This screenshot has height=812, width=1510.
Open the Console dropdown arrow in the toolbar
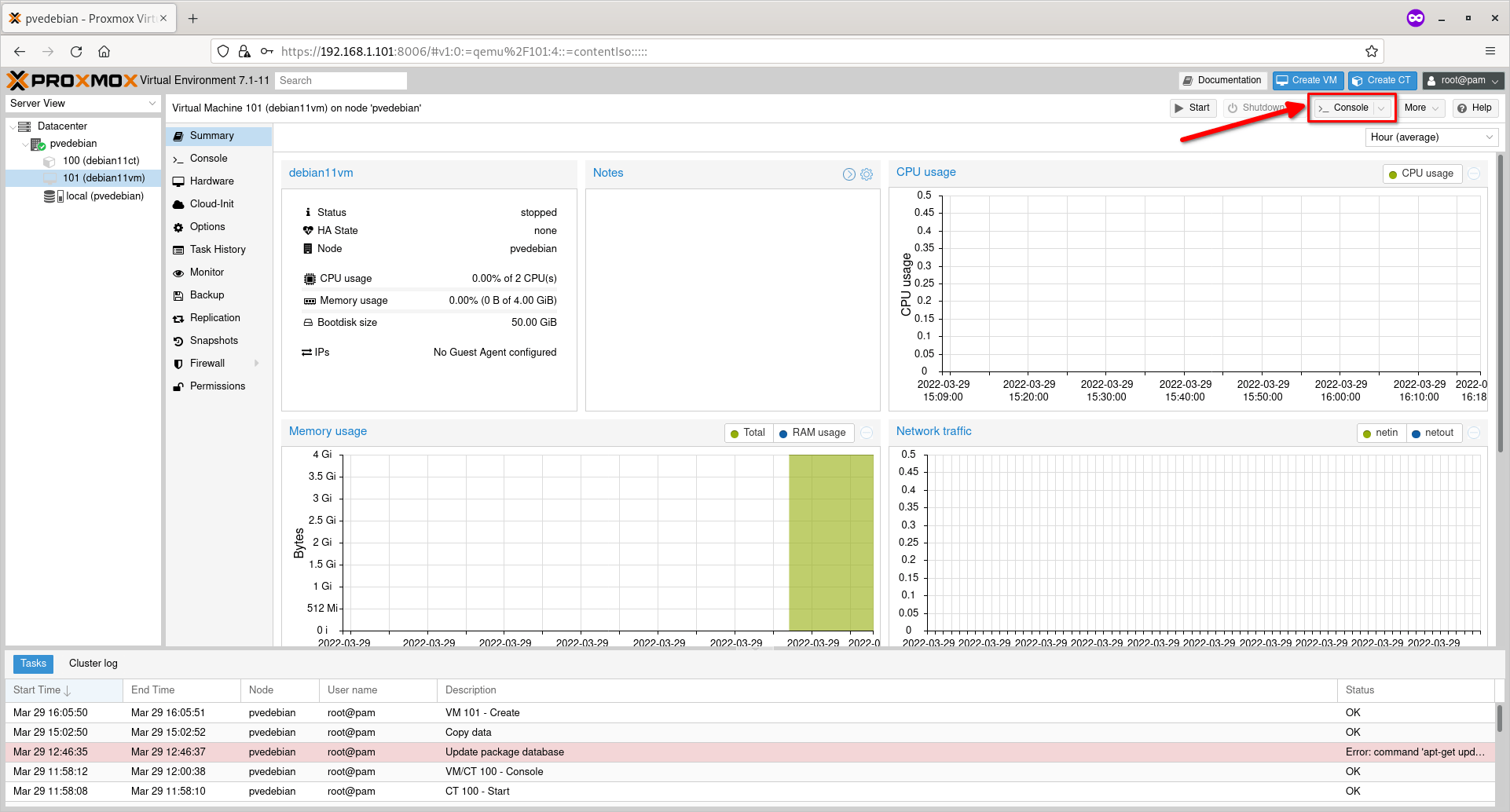(1382, 108)
